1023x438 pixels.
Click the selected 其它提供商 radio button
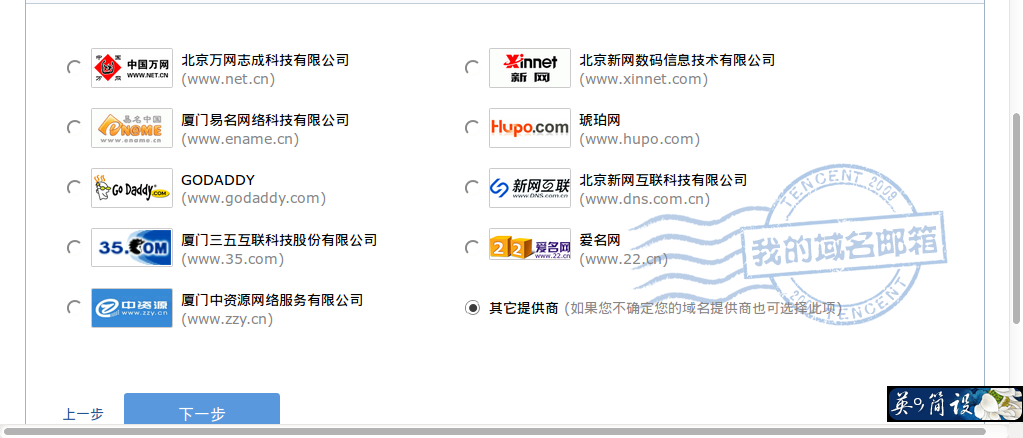tap(472, 307)
